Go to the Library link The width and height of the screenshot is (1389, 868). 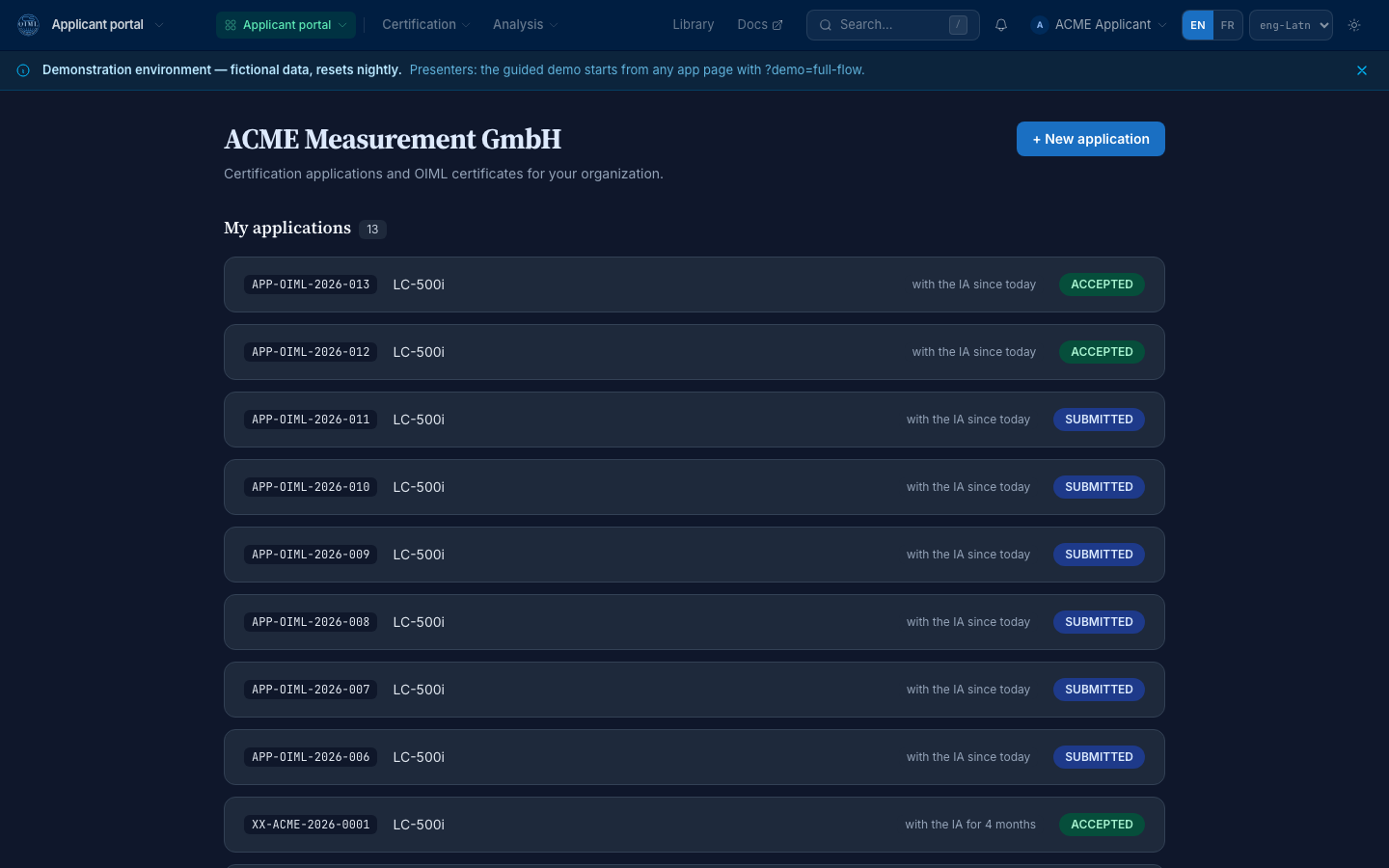694,25
